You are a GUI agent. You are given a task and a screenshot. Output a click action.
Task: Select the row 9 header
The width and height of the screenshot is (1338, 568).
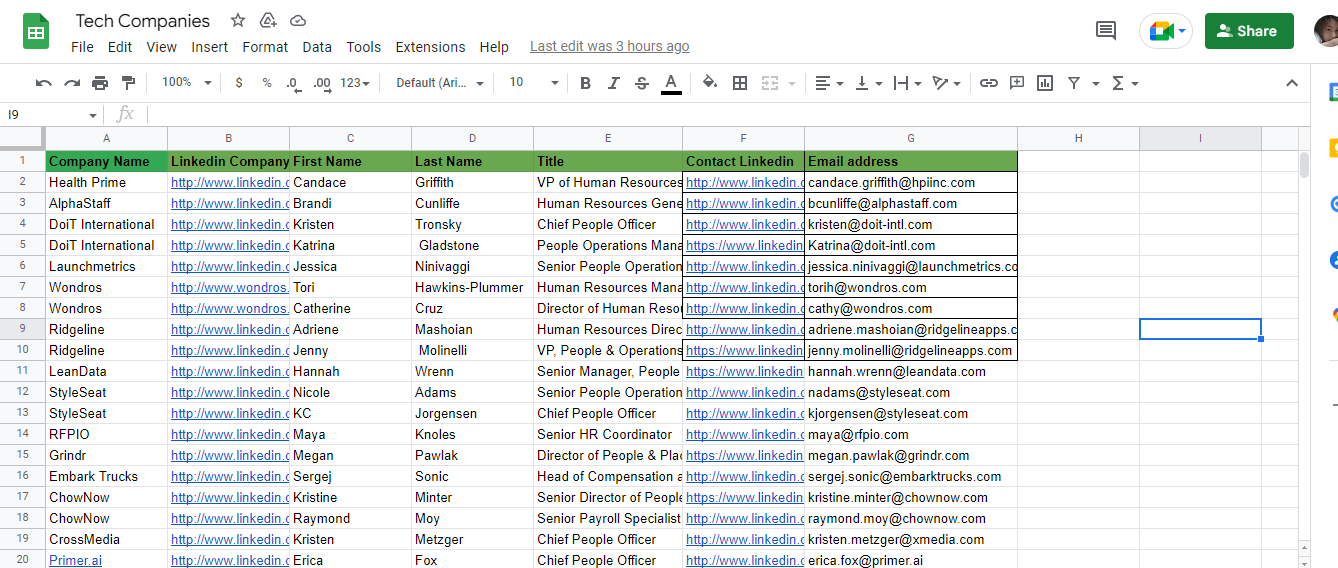click(x=22, y=329)
